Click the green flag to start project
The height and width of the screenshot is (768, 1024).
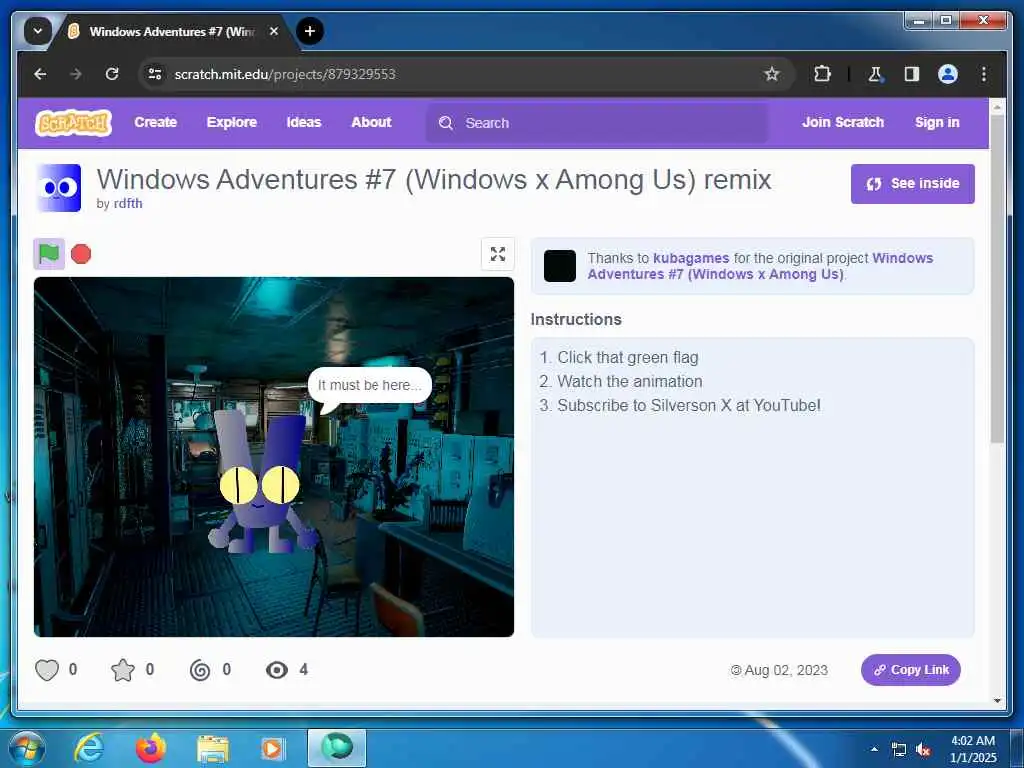49,254
